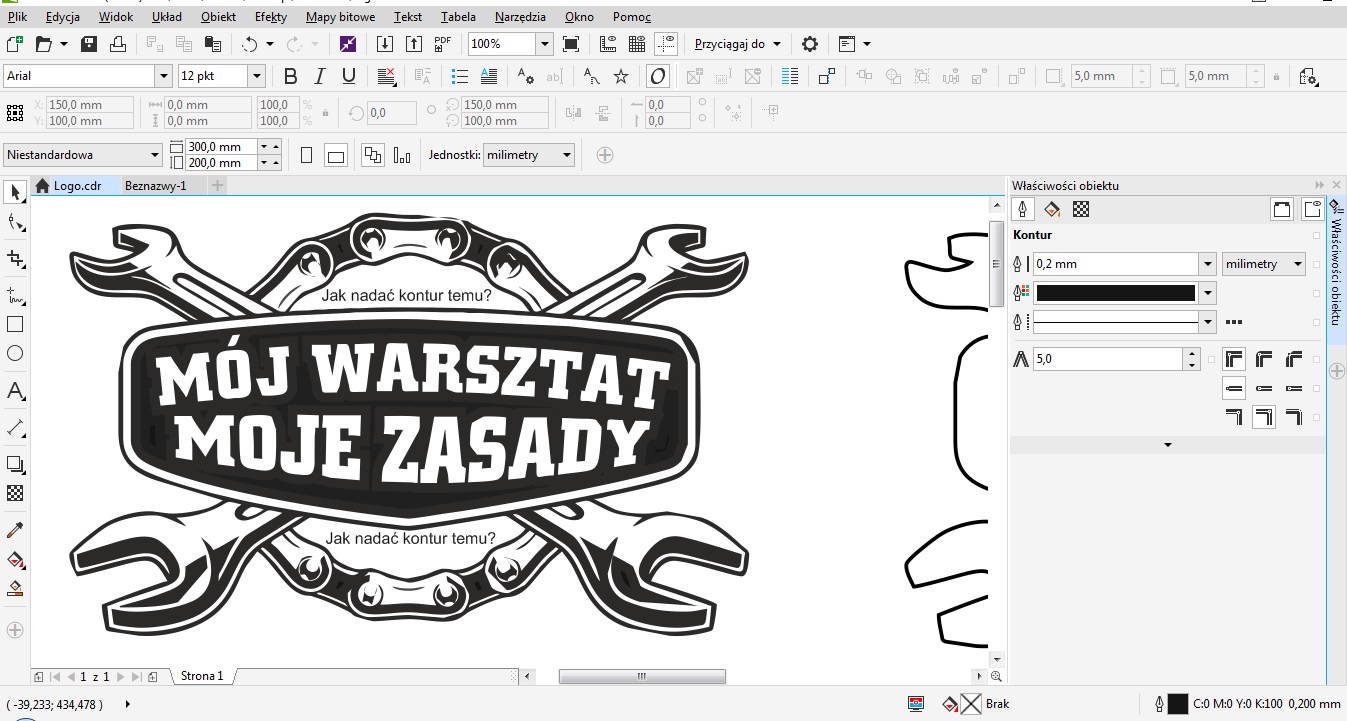
Task: Click the Save floppy disk icon
Action: (89, 44)
